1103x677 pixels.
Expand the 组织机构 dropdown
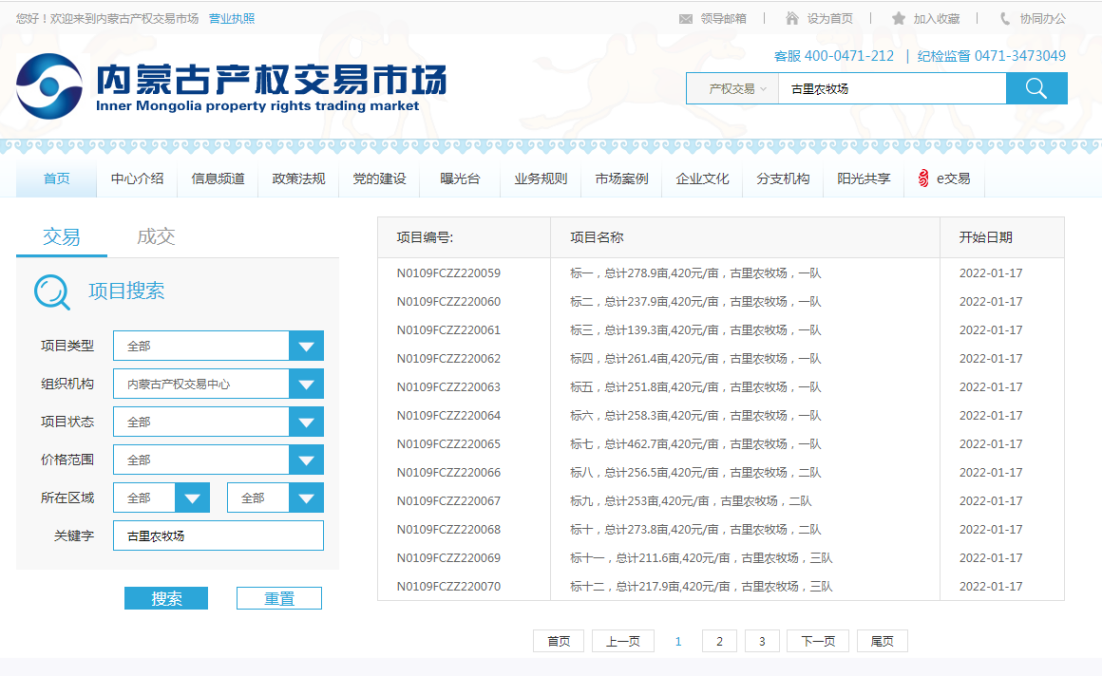coord(306,384)
